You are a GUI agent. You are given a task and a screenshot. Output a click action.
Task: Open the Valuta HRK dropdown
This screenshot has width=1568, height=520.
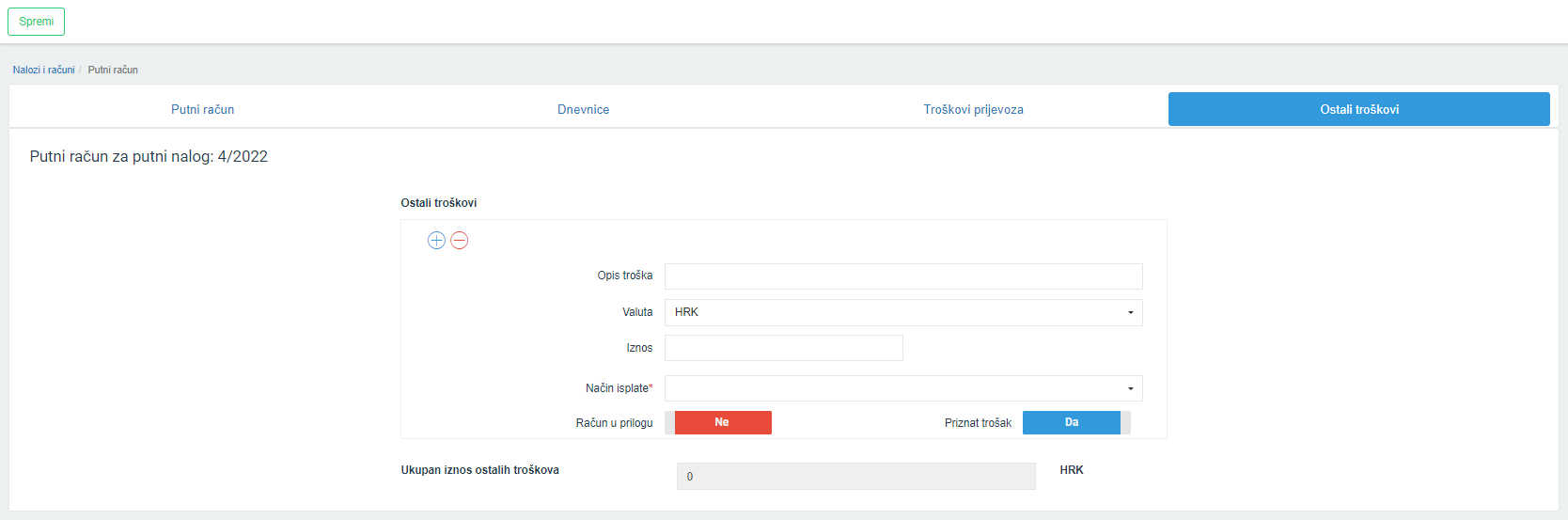click(903, 312)
